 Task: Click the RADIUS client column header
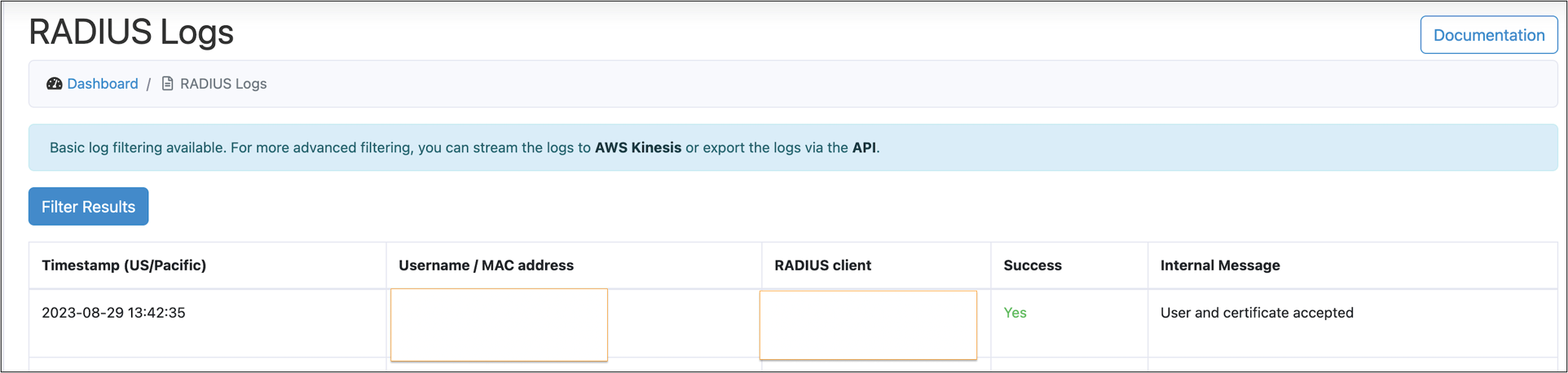pos(822,265)
